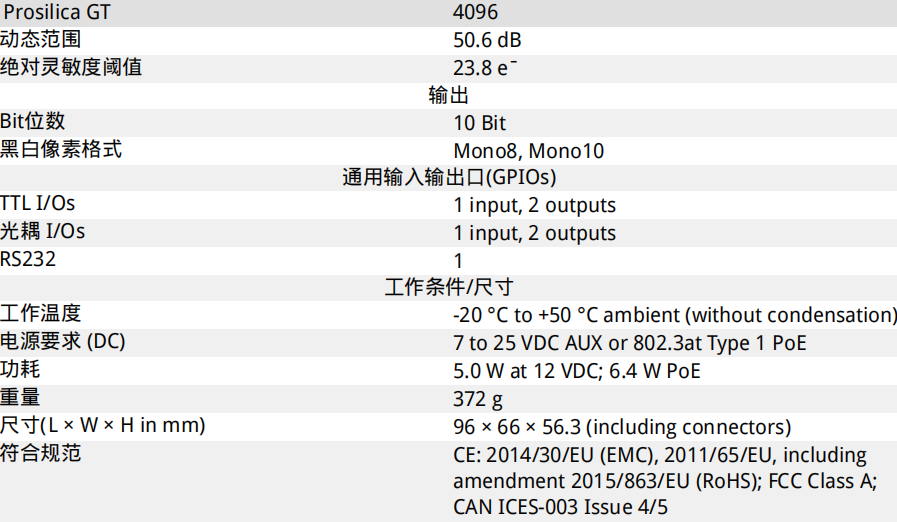Image resolution: width=897 pixels, height=522 pixels.
Task: Click the 通用输入输出口(GPIOs) section header
Action: [x=449, y=177]
